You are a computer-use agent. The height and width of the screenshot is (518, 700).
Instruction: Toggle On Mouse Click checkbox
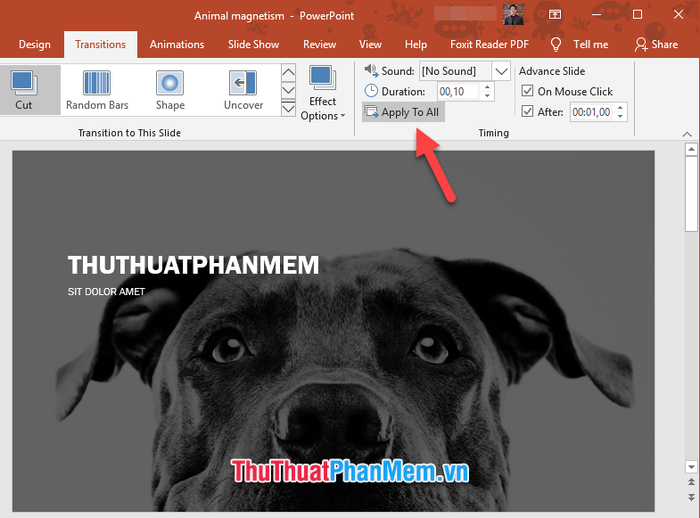(x=527, y=91)
